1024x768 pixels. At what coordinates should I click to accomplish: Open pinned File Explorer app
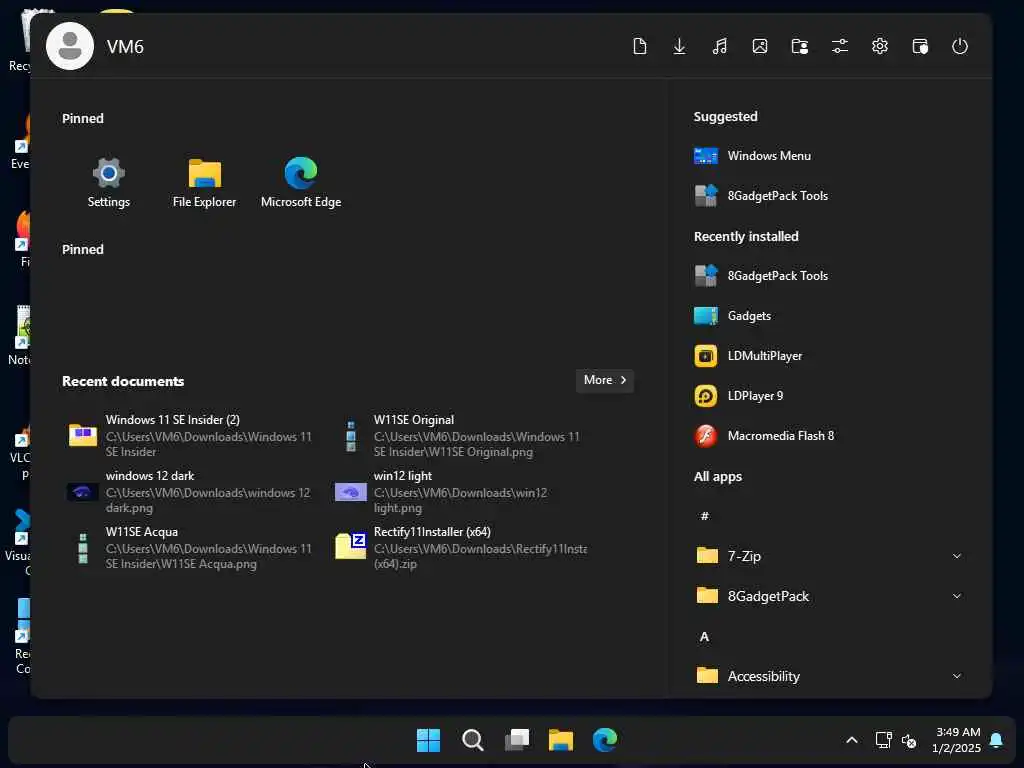(204, 183)
